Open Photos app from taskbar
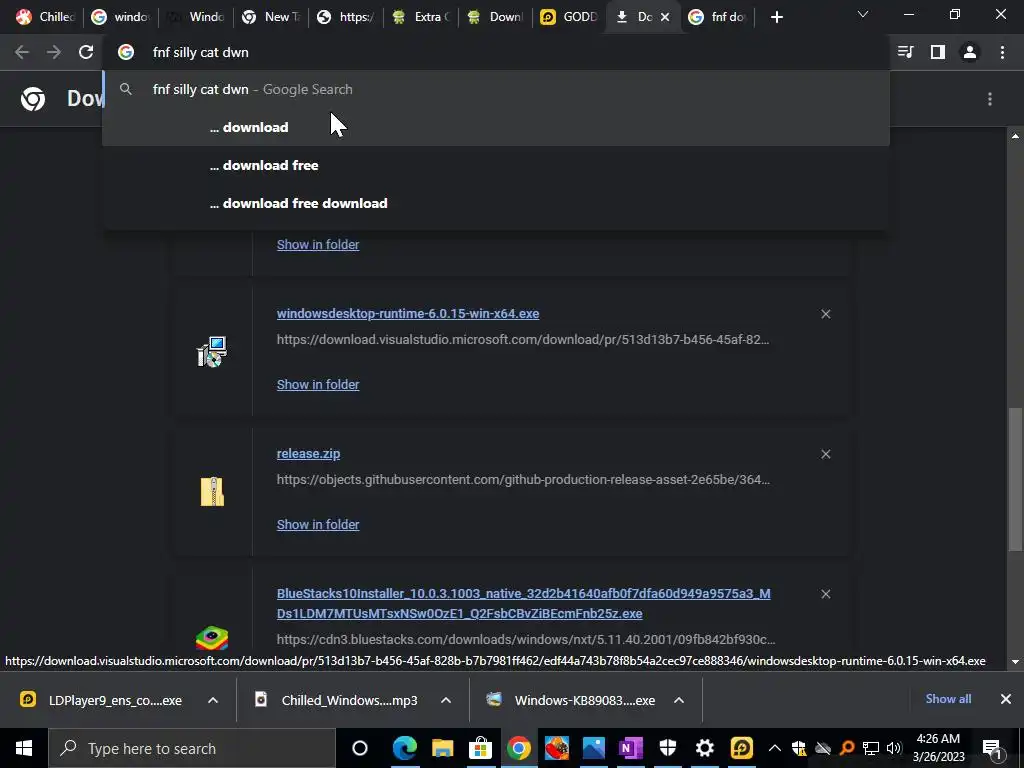 click(593, 748)
